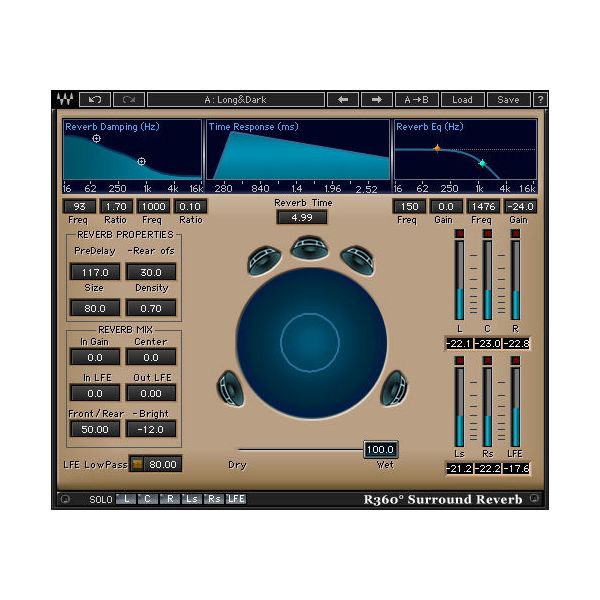Select the PreDelay value 117.0
This screenshot has height=600, width=600.
click(95, 272)
